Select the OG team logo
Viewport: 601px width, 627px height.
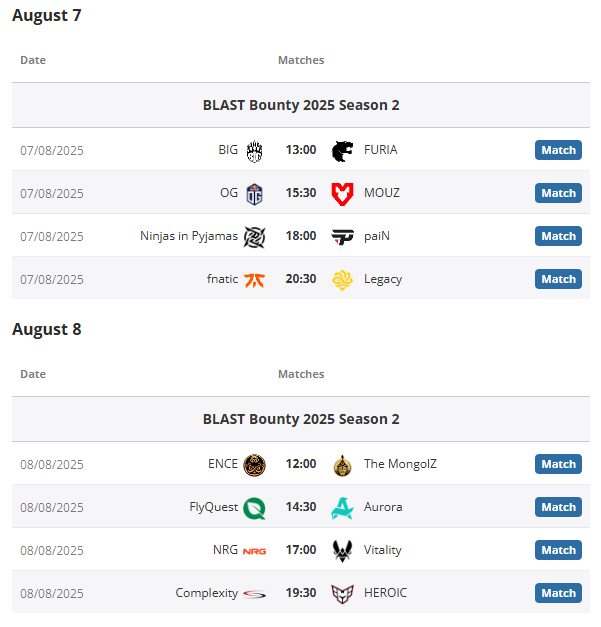coord(254,193)
